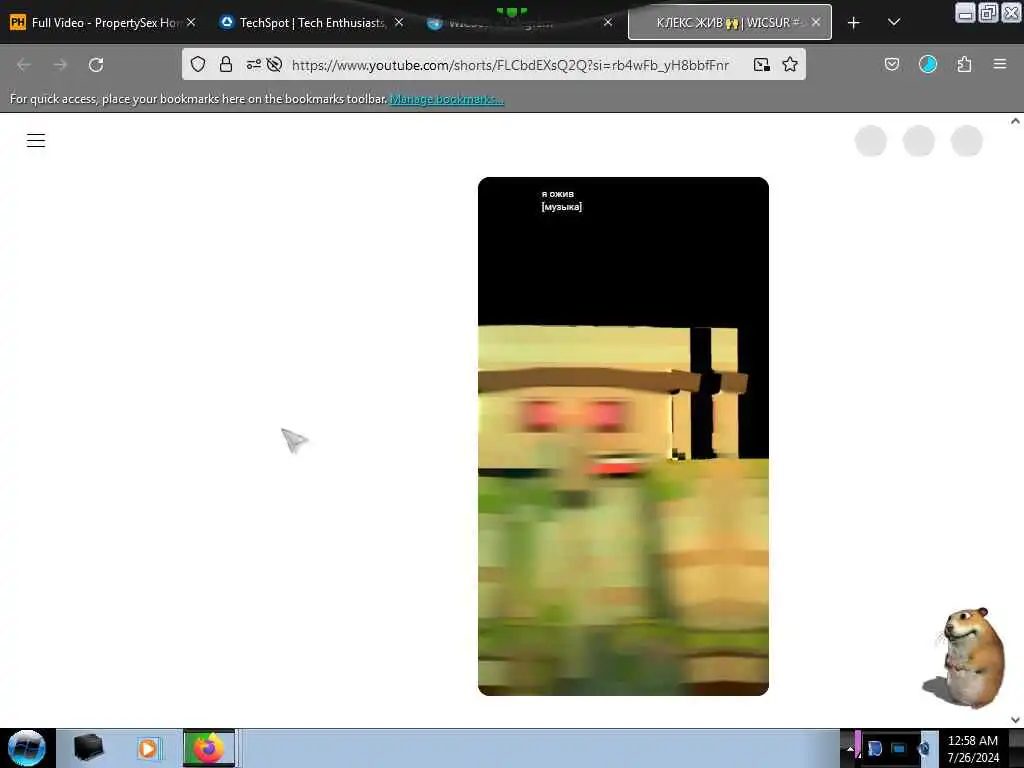The image size is (1024, 768).
Task: Reload the current YouTube page
Action: point(96,65)
